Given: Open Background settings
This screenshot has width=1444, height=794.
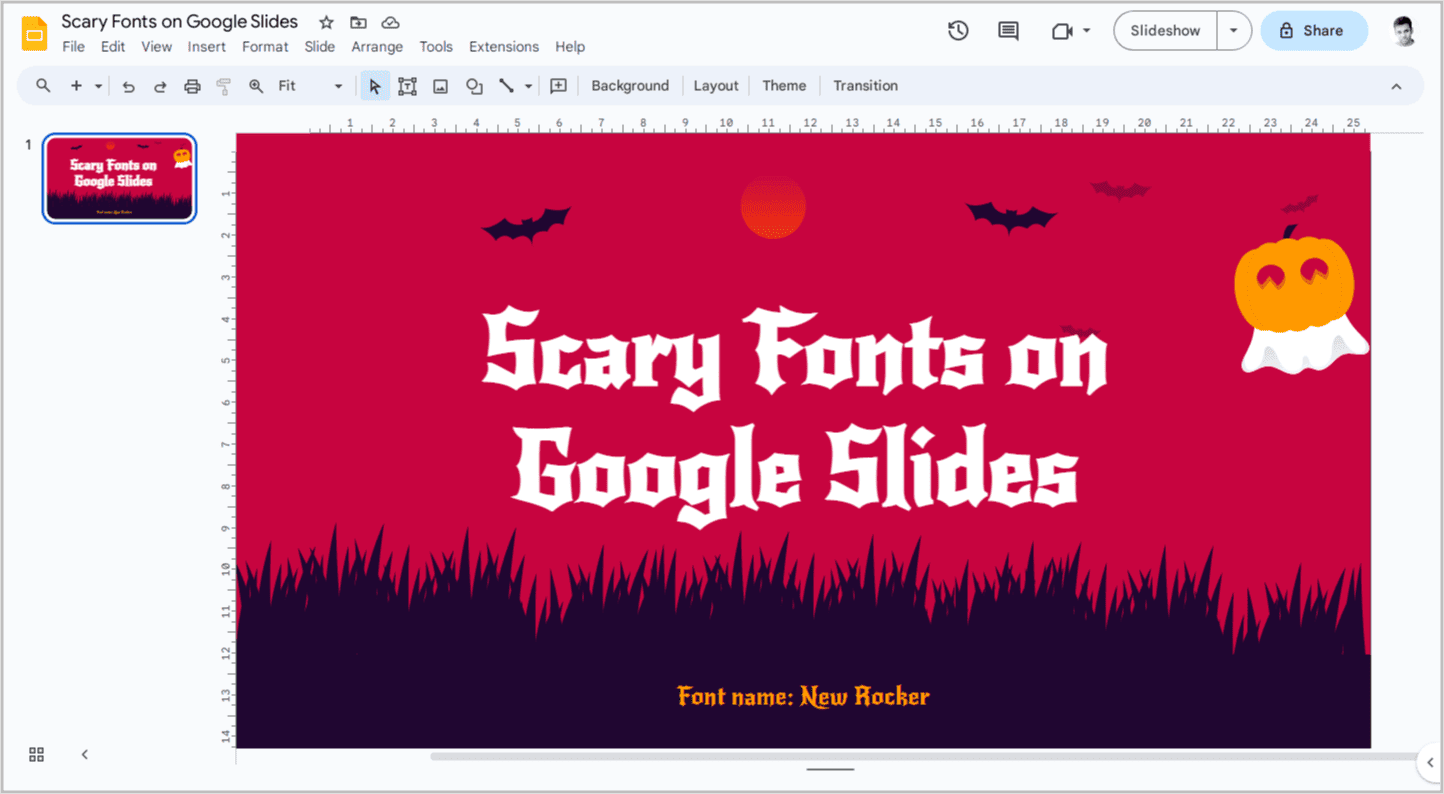Looking at the screenshot, I should pos(630,86).
